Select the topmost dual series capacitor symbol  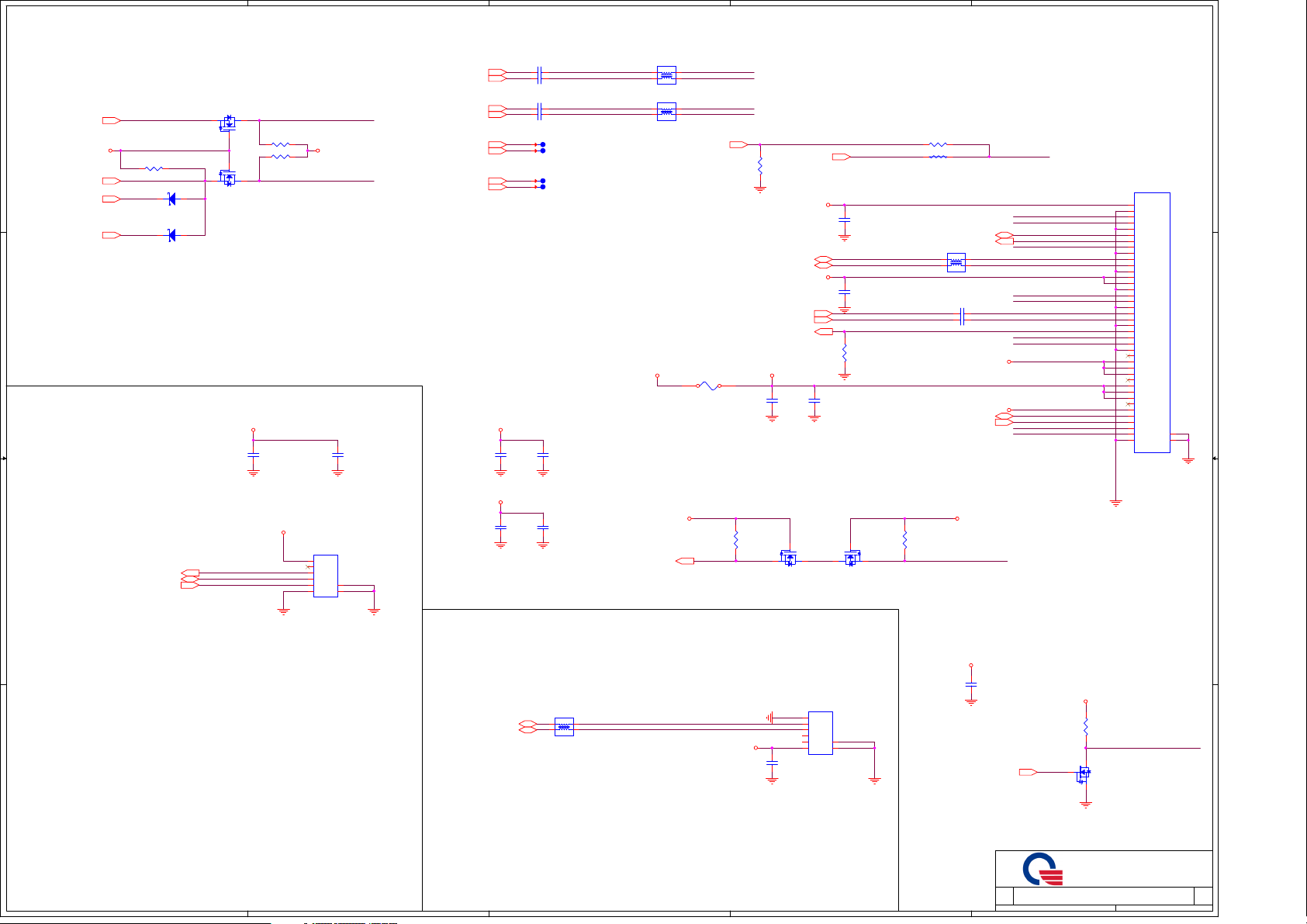[x=539, y=75]
